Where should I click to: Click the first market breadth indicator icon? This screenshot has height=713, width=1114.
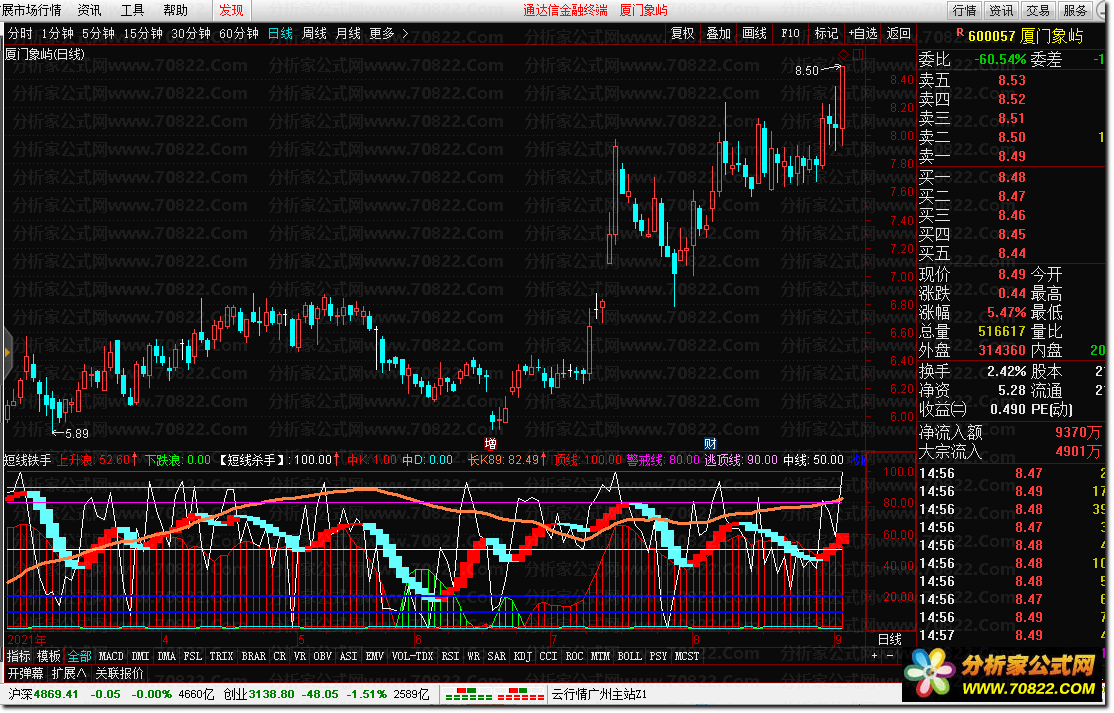(469, 695)
